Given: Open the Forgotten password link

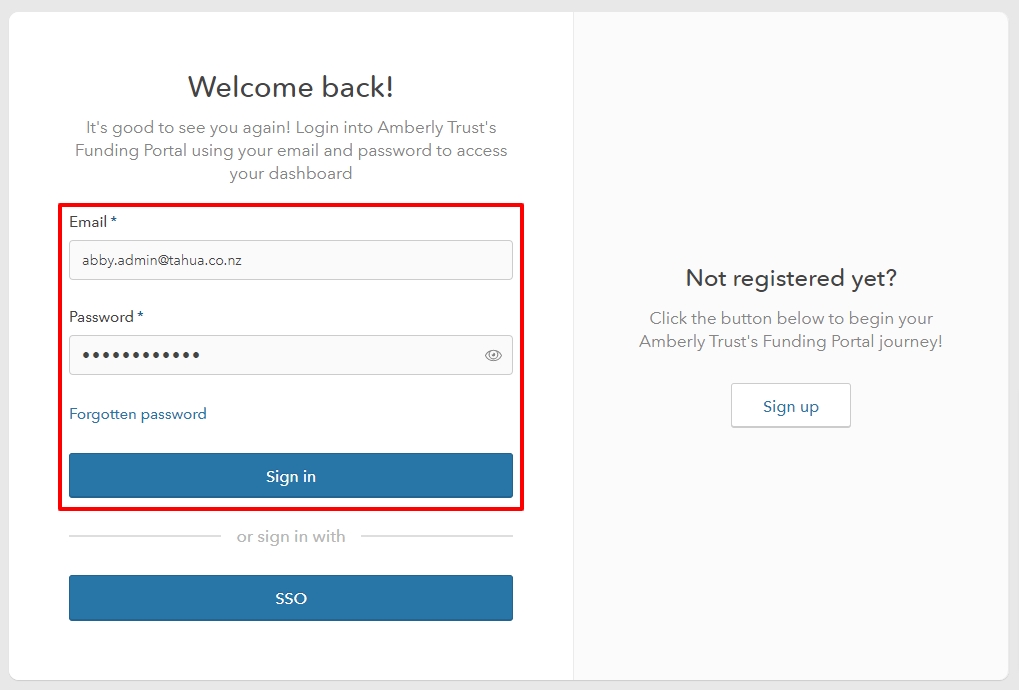Looking at the screenshot, I should [x=138, y=414].
